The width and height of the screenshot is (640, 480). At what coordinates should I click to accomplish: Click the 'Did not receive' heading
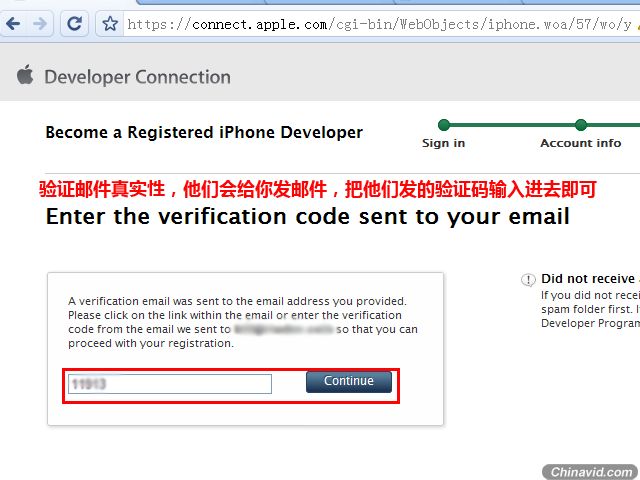click(588, 279)
